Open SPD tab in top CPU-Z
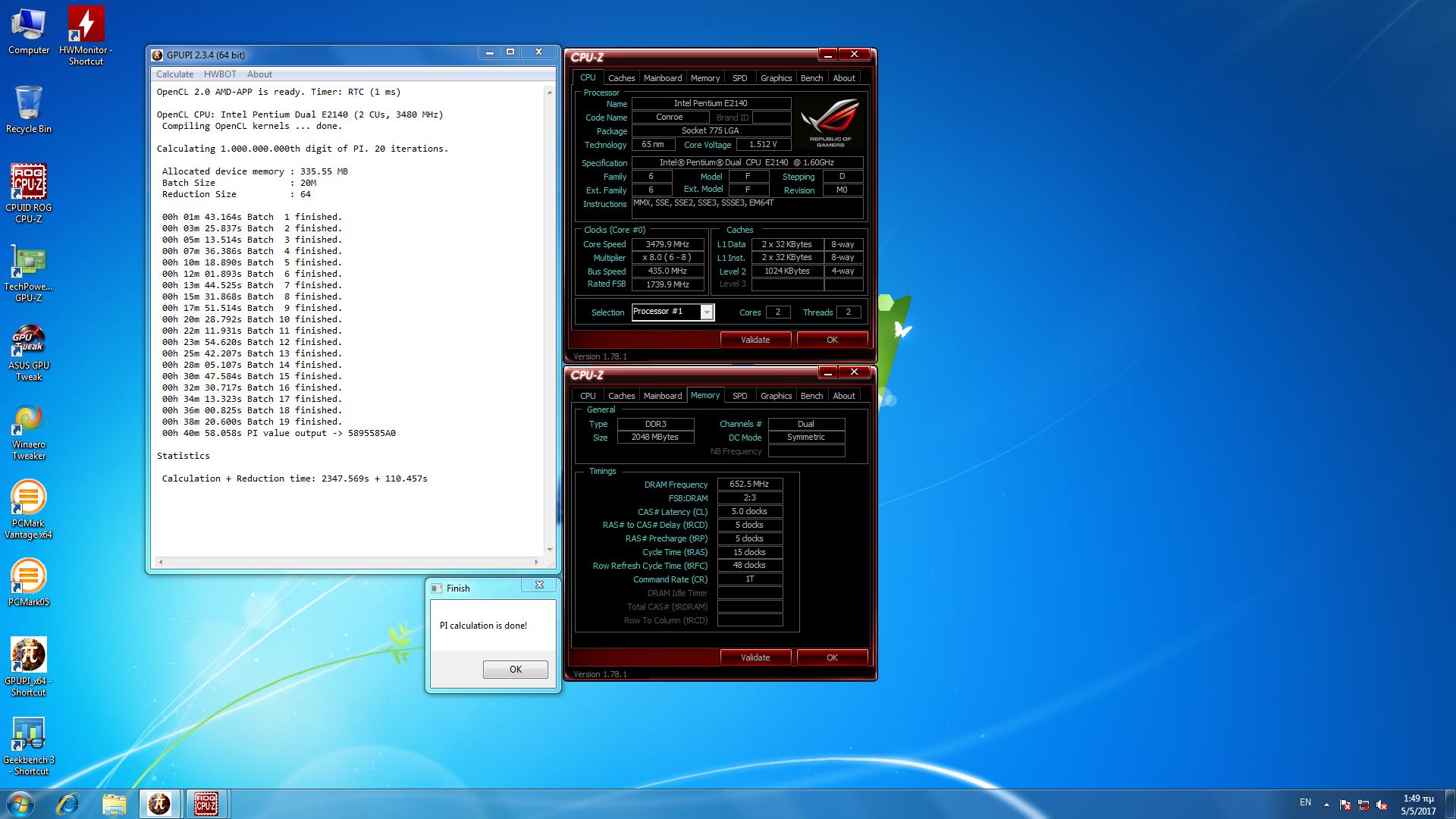This screenshot has width=1456, height=819. [x=740, y=78]
